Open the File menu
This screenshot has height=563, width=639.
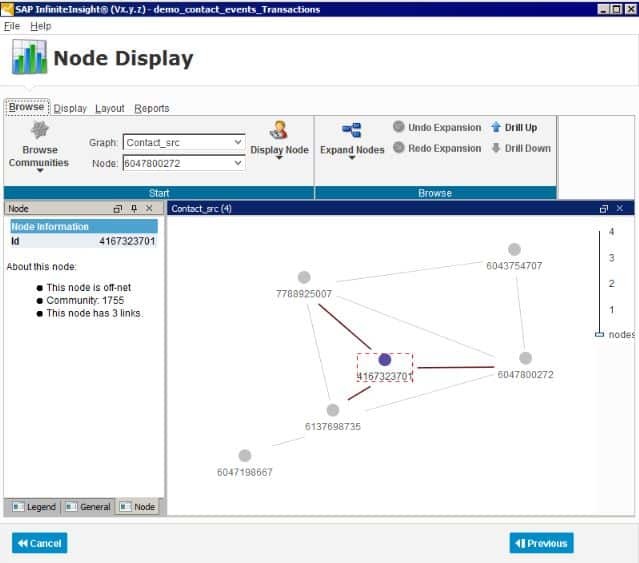click(x=12, y=26)
